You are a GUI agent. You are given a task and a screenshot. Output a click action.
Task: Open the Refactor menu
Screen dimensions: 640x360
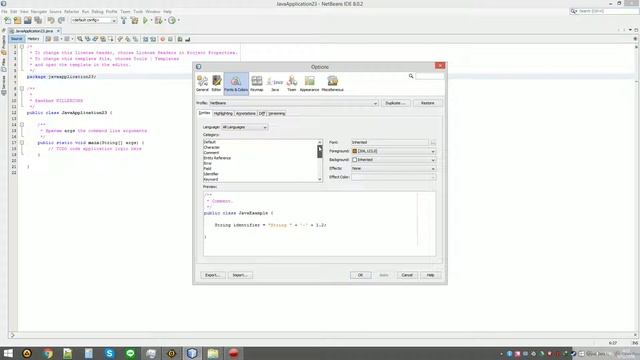(71, 11)
